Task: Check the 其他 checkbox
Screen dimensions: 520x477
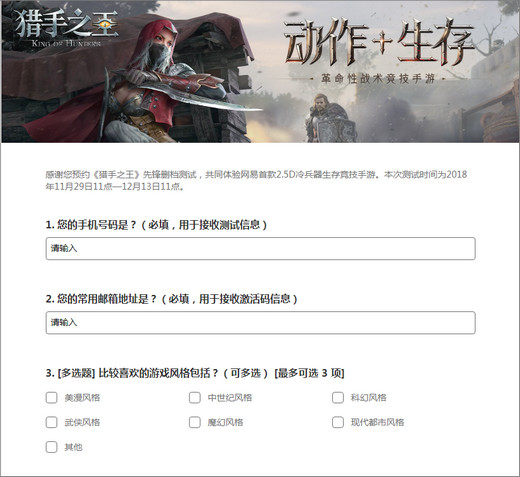Action: click(51, 447)
